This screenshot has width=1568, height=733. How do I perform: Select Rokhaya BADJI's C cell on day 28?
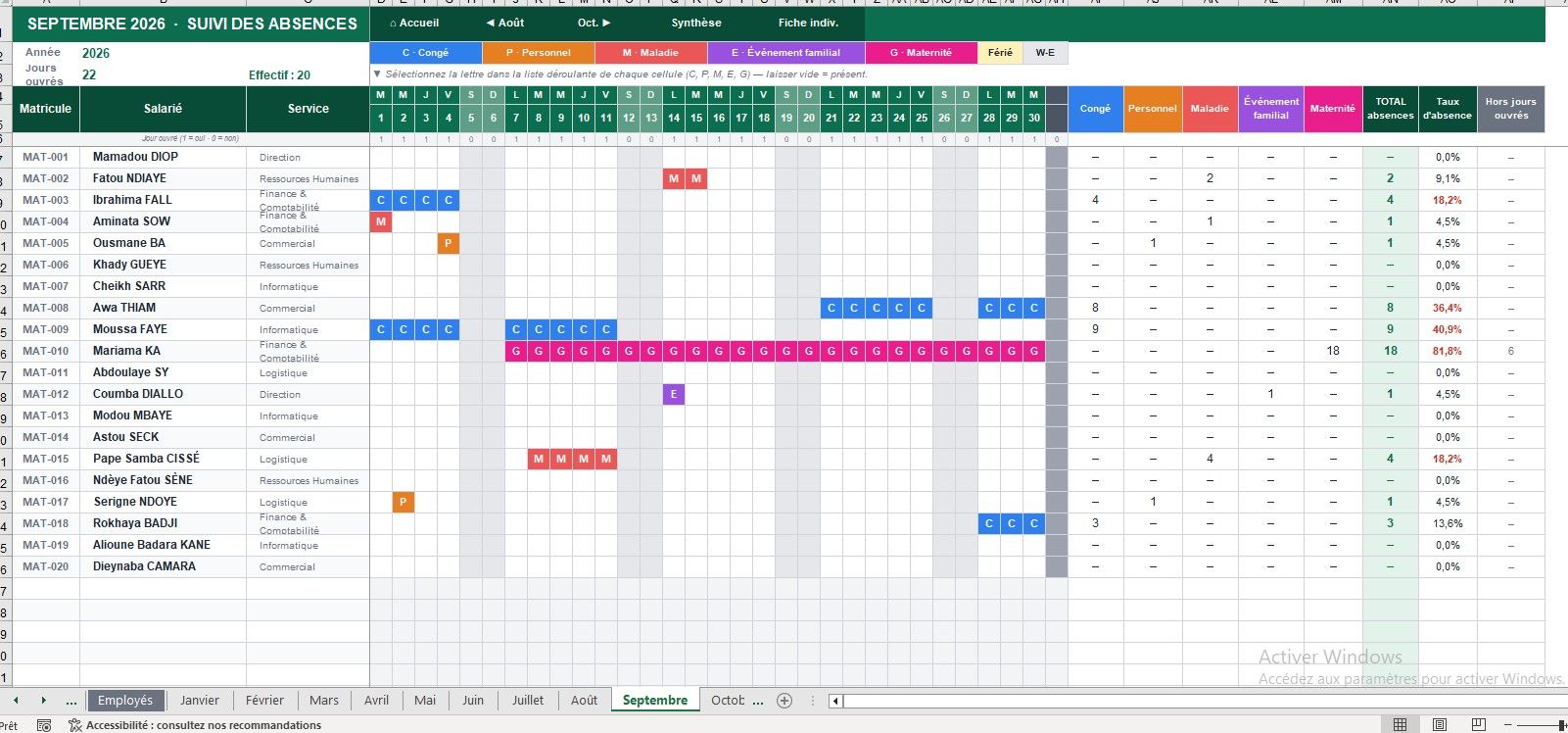989,523
